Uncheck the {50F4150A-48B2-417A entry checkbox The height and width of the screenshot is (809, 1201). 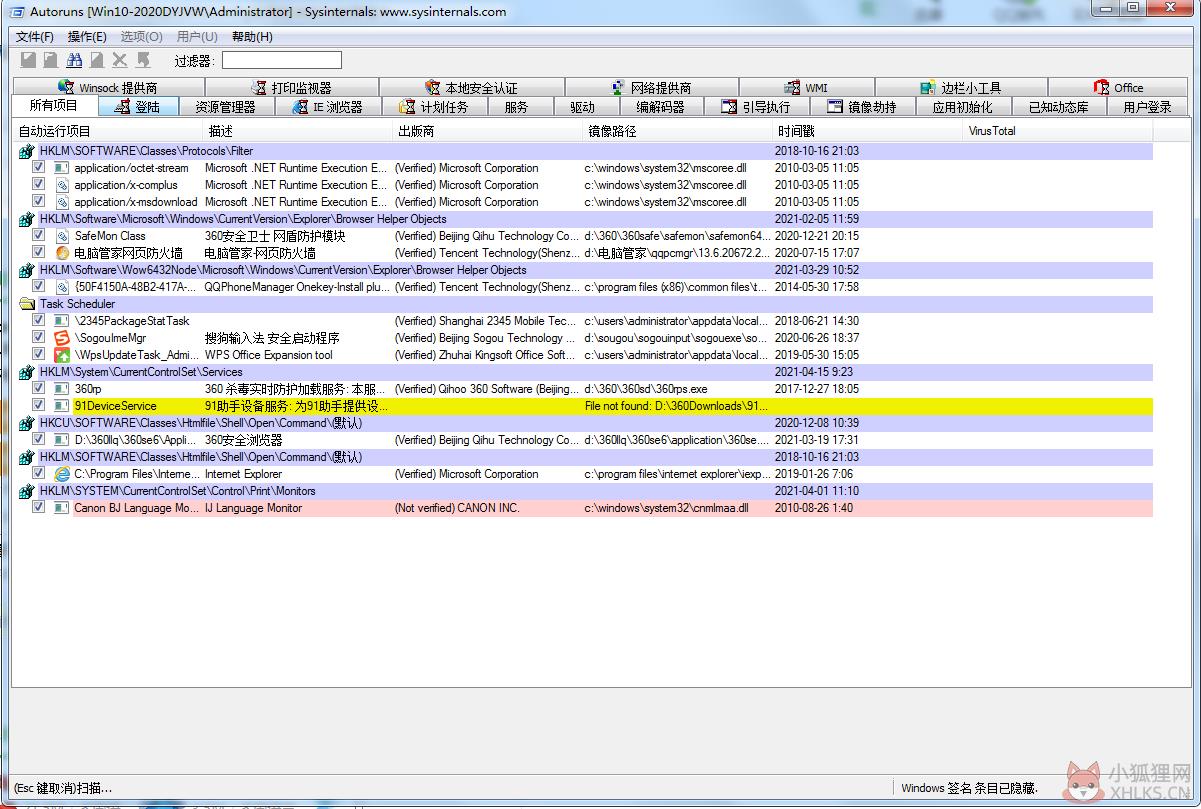coord(38,287)
